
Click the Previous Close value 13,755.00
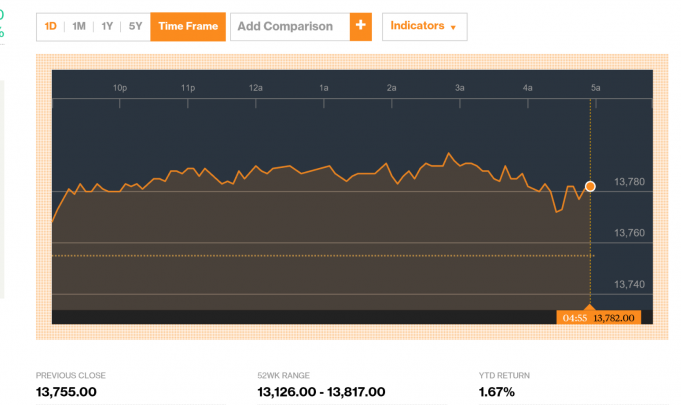[x=69, y=392]
